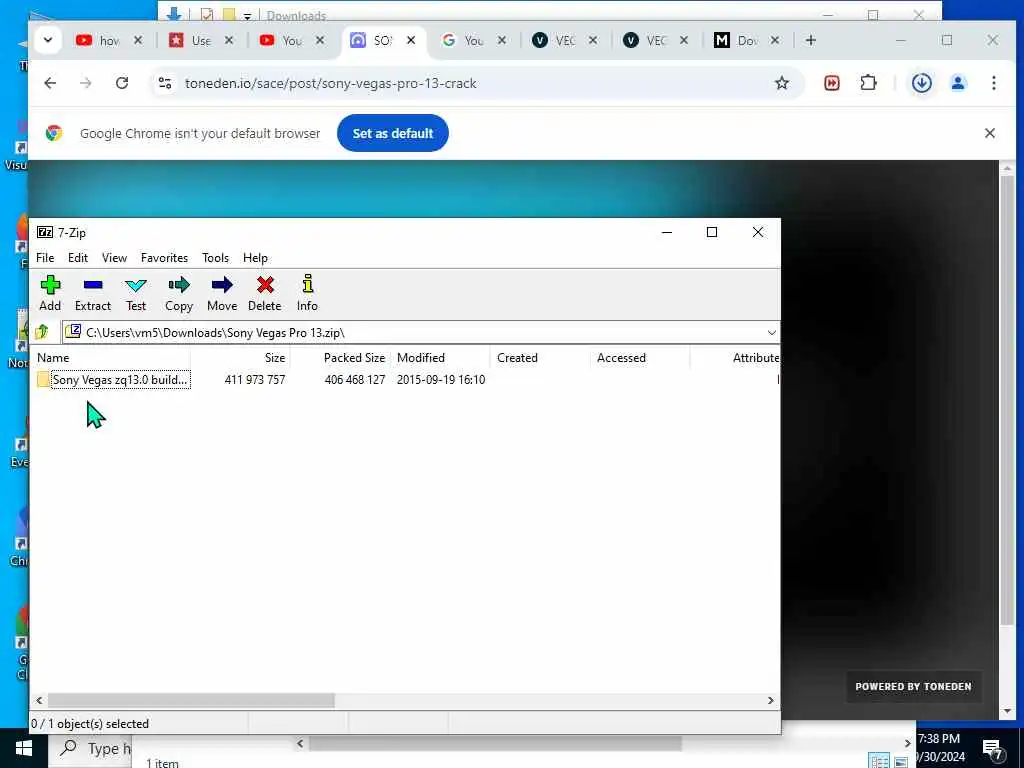The image size is (1024, 768).
Task: Click the 7-Zip scroll left arrow
Action: click(39, 700)
